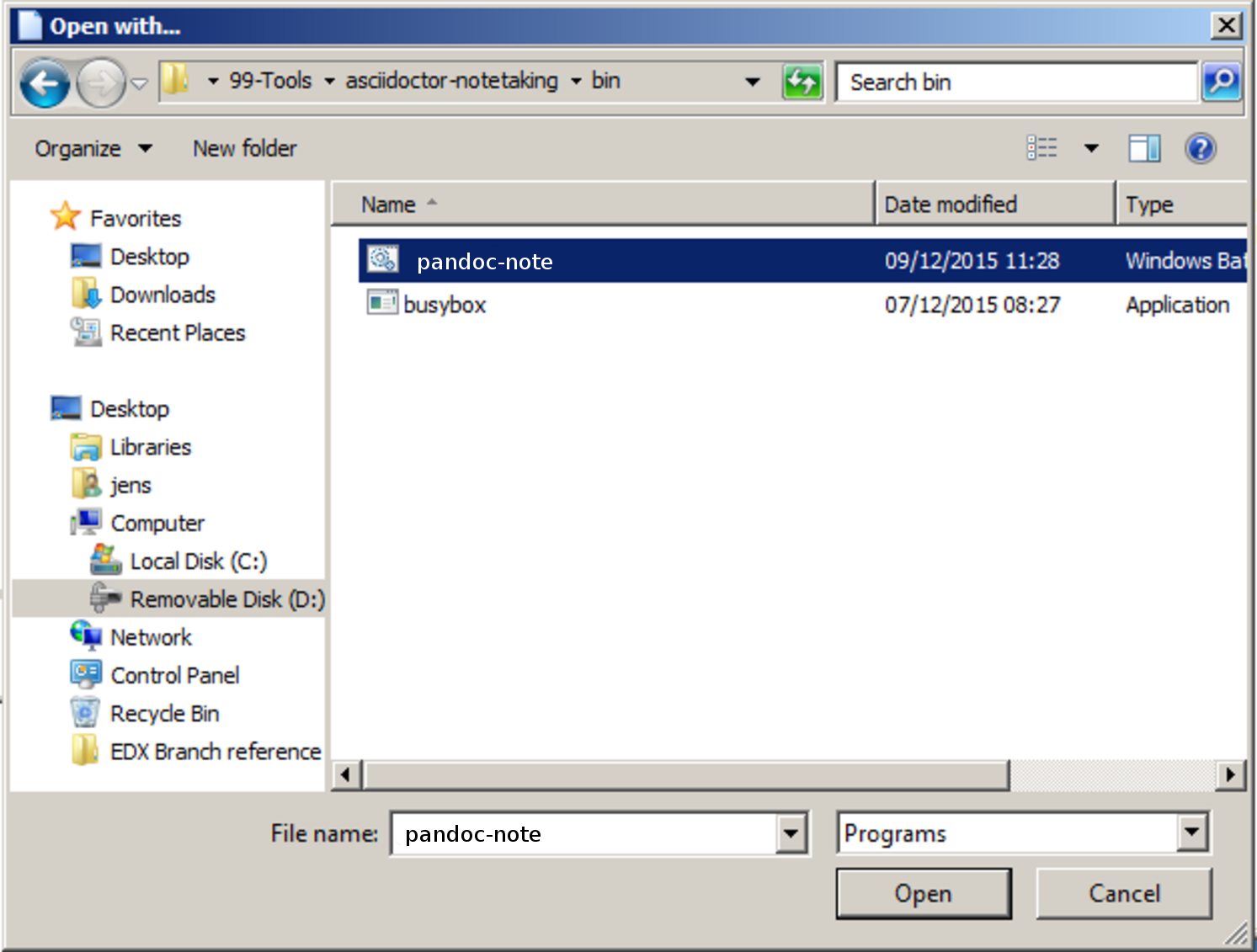Toggle the preview pane icon
1257x952 pixels.
1144,149
